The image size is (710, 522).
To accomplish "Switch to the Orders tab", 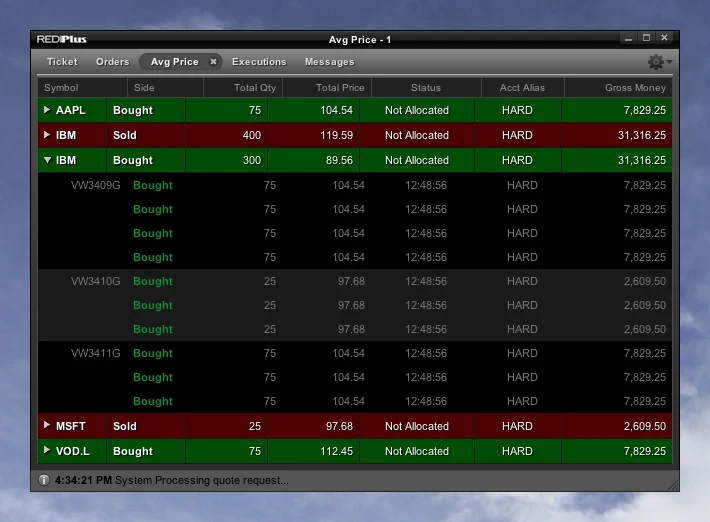I will click(x=112, y=62).
